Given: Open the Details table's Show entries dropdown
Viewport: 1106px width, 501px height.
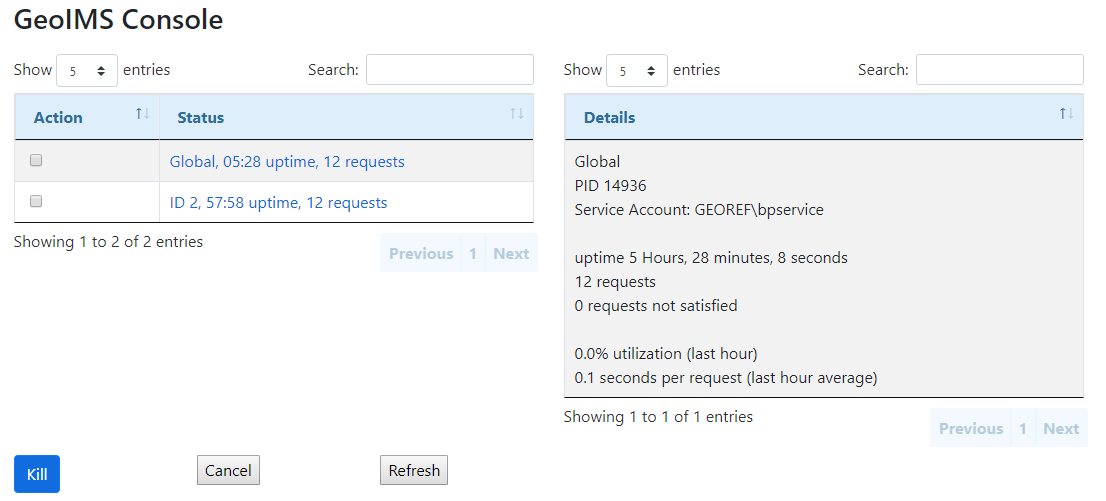Looking at the screenshot, I should click(x=637, y=71).
